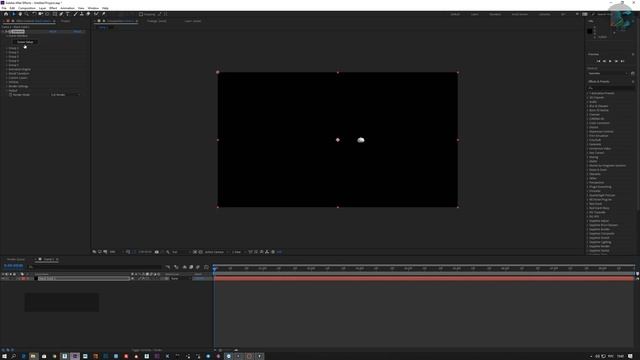Select the Pen tool

pyautogui.click(x=61, y=14)
